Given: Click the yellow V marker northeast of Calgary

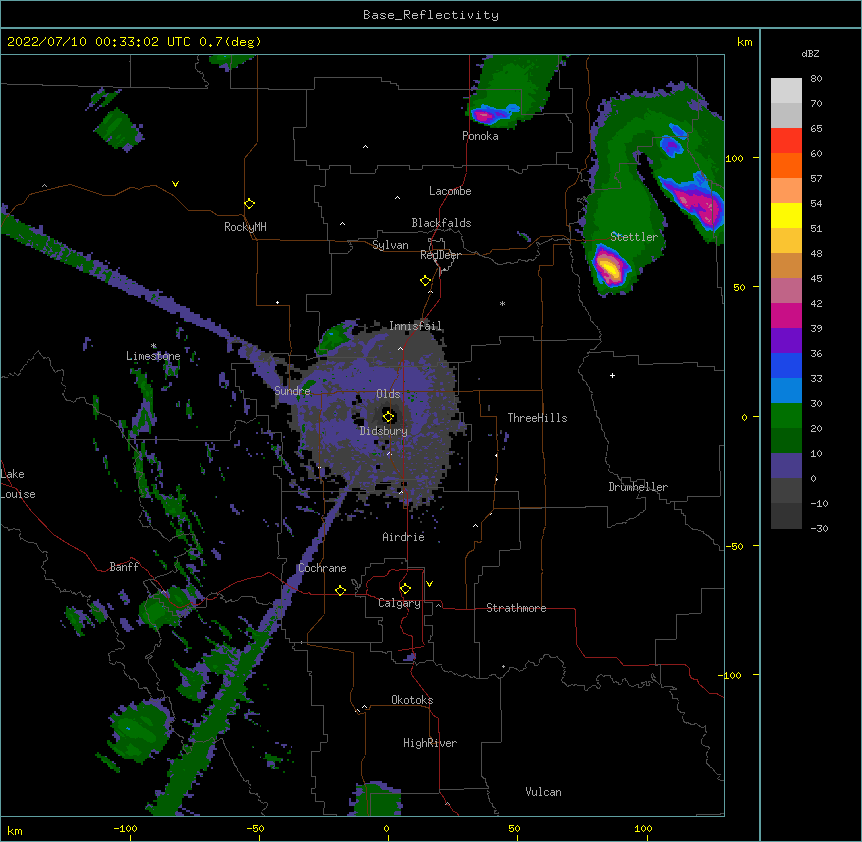Looking at the screenshot, I should (429, 584).
